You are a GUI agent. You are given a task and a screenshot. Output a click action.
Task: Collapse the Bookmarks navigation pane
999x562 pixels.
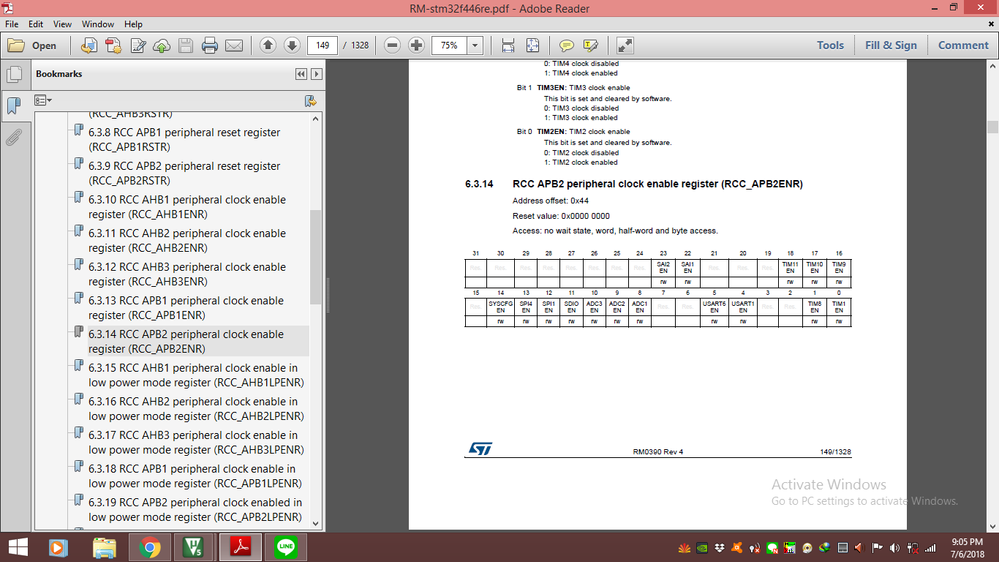pyautogui.click(x=301, y=74)
